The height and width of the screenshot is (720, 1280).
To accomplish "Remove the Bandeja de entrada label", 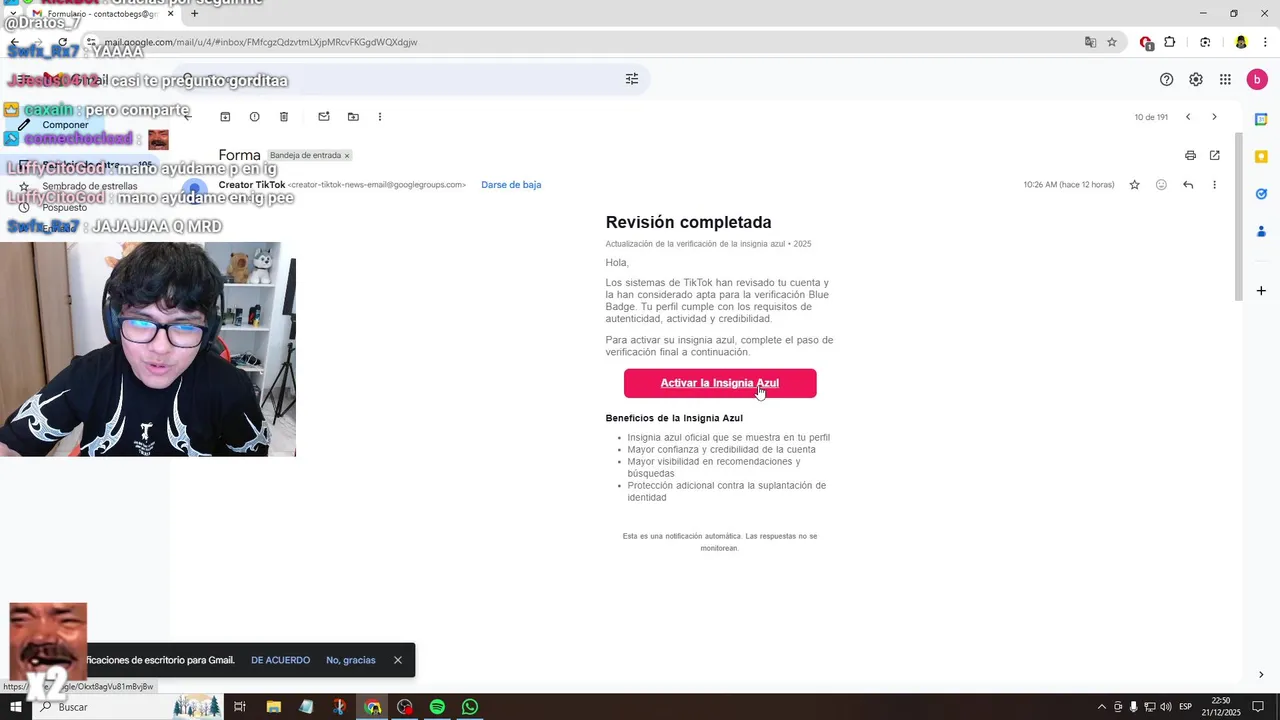I will [347, 156].
